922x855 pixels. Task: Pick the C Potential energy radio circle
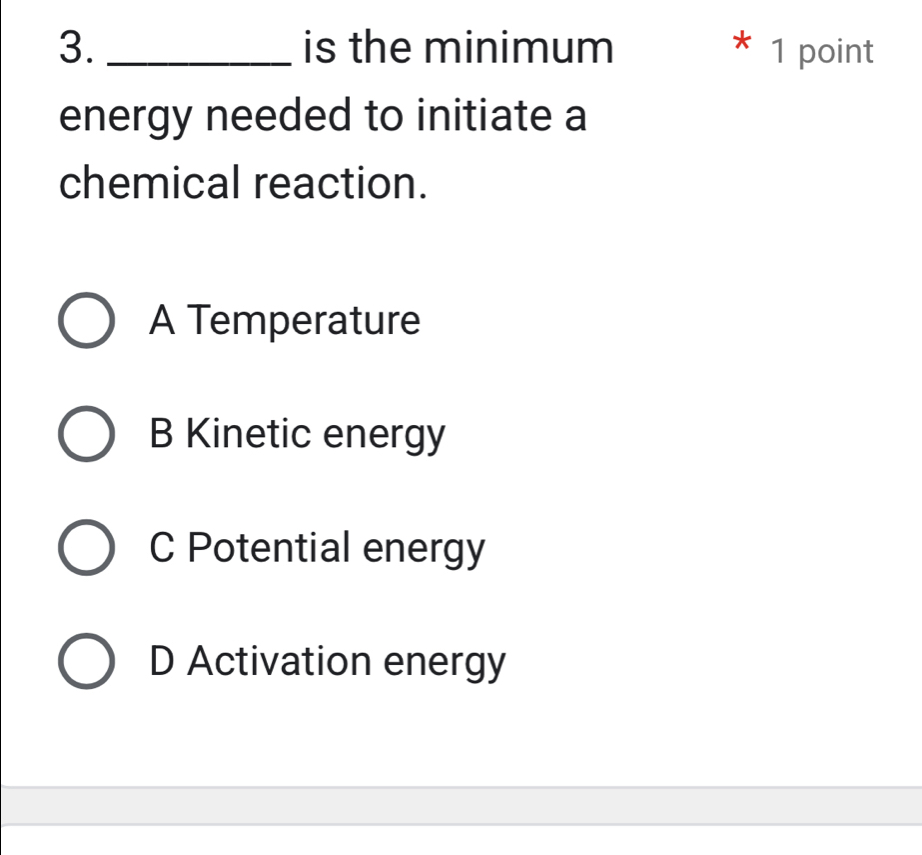coord(88,549)
